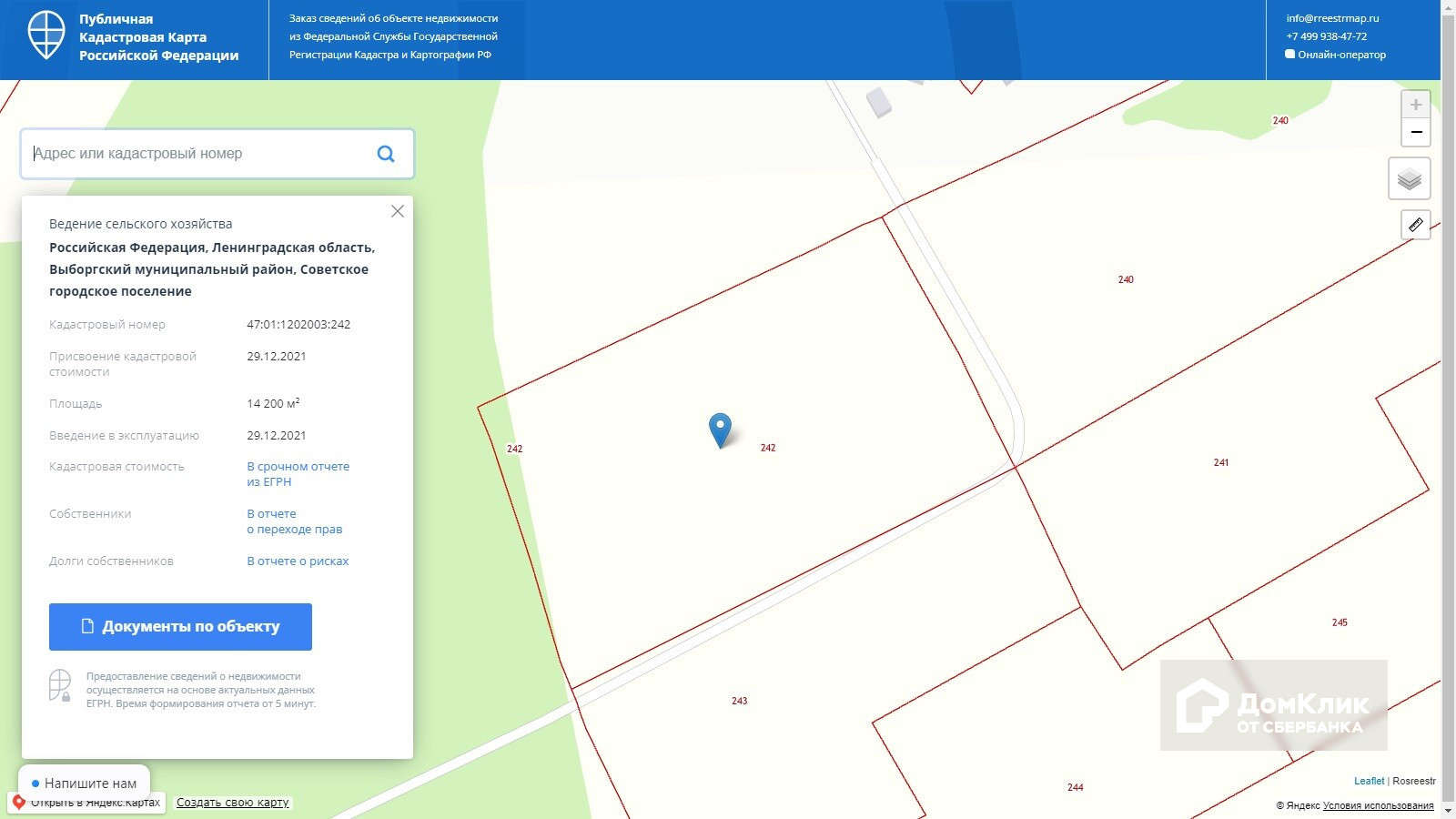
Task: Close the parcel information panel
Action: click(x=398, y=211)
